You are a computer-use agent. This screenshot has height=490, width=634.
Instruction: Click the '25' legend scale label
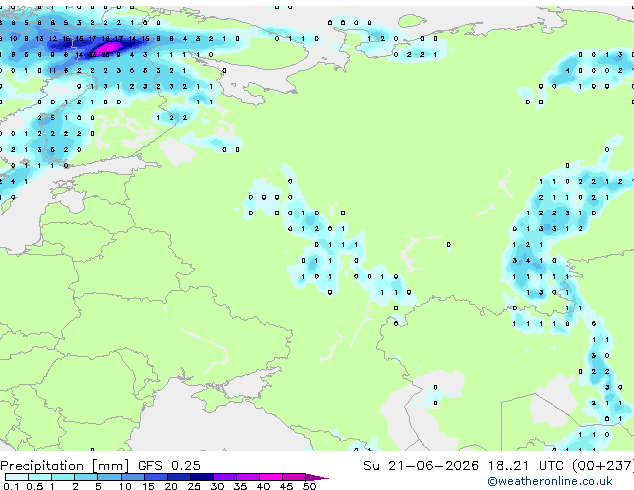click(x=194, y=486)
